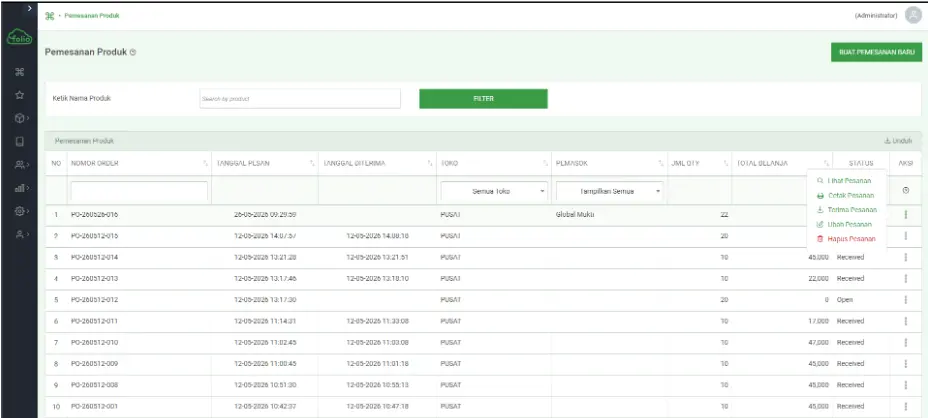Open actions menu for order PO-260512-014
Viewport: 928px width, 418px height.
click(x=906, y=258)
